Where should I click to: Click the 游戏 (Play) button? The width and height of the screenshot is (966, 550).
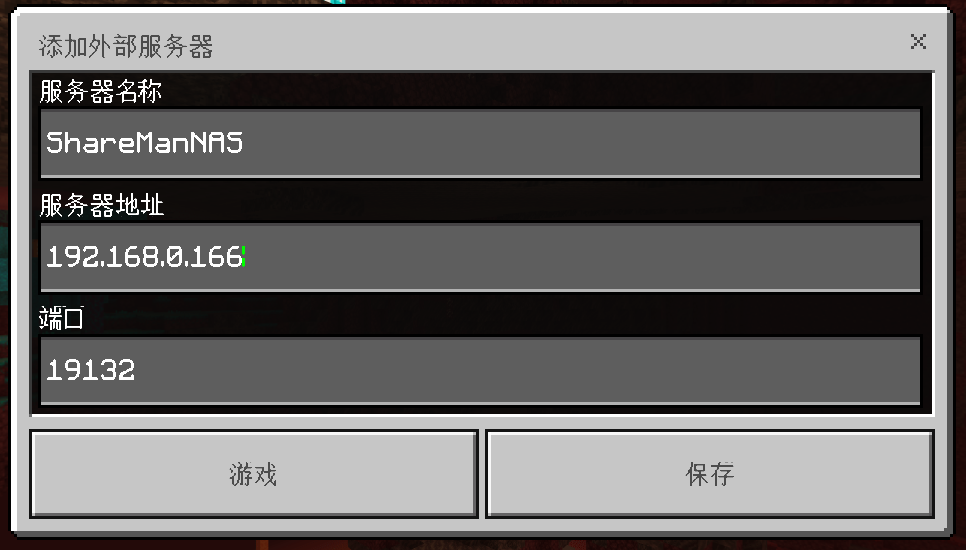tap(254, 474)
